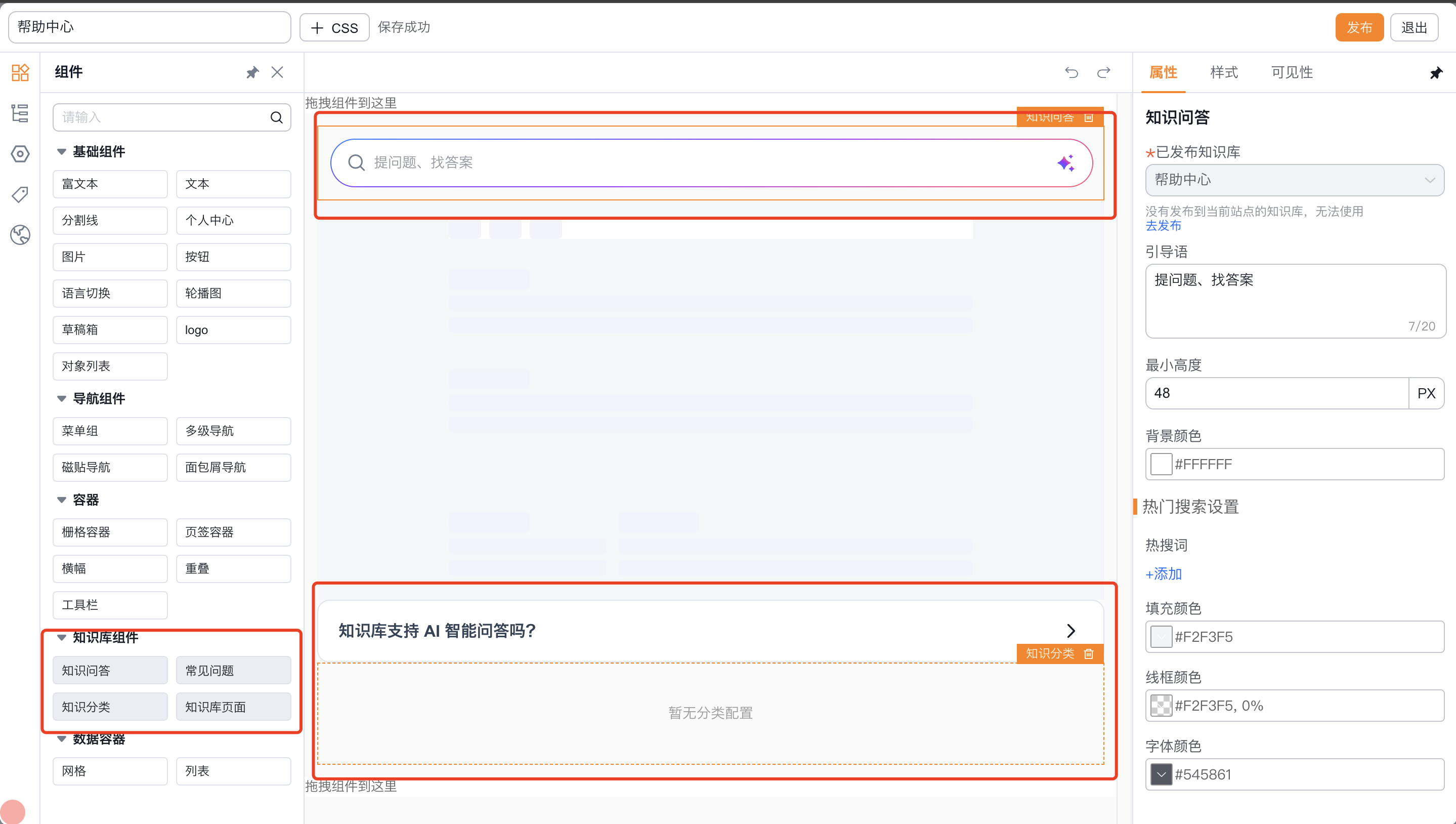The width and height of the screenshot is (1456, 824).
Task: Collapse the 基础组件 section
Action: [62, 152]
